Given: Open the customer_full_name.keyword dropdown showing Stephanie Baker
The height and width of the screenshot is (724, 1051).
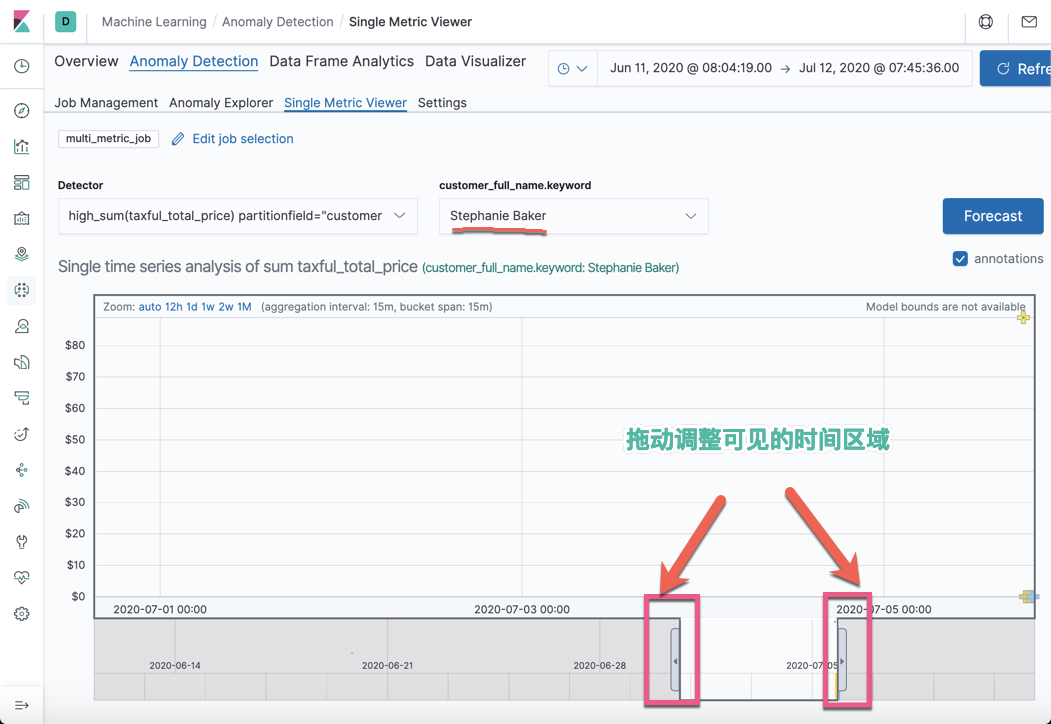Looking at the screenshot, I should coord(573,216).
